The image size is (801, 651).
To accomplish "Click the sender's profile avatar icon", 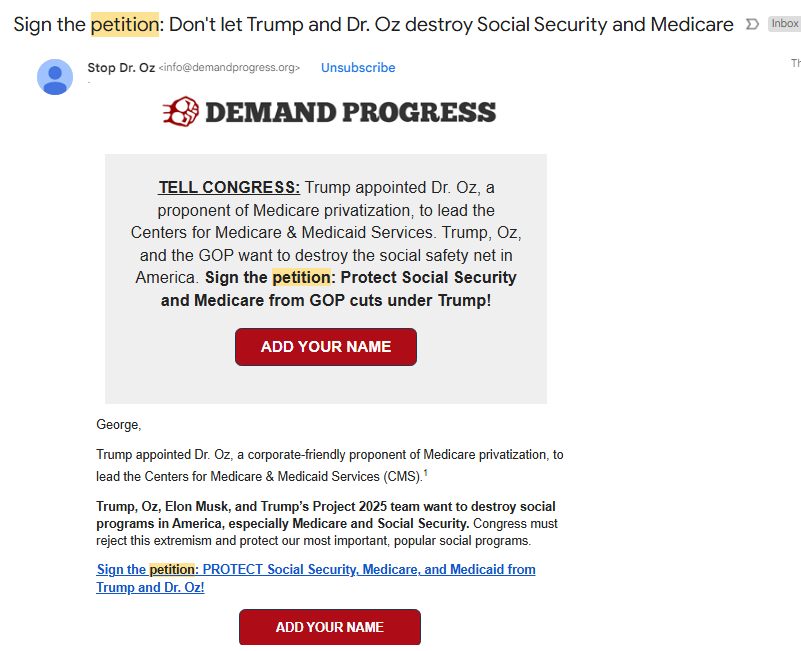I will tap(55, 77).
